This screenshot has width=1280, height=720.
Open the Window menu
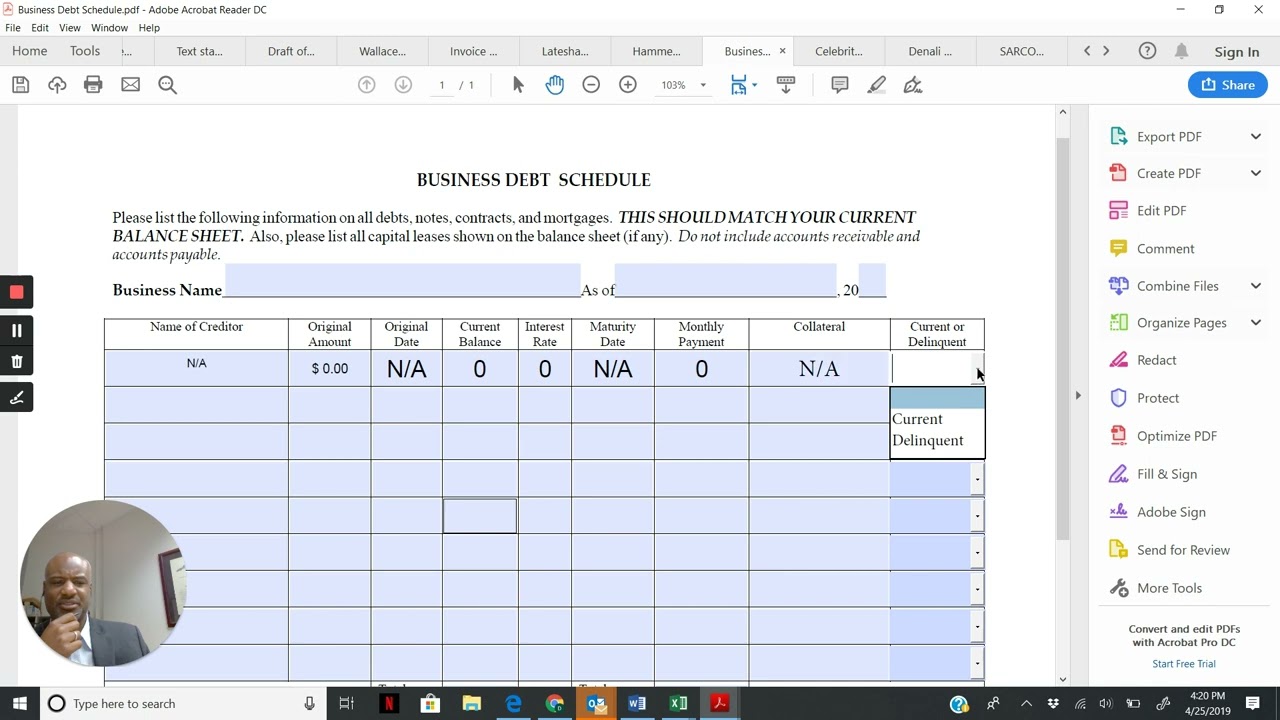pos(109,28)
